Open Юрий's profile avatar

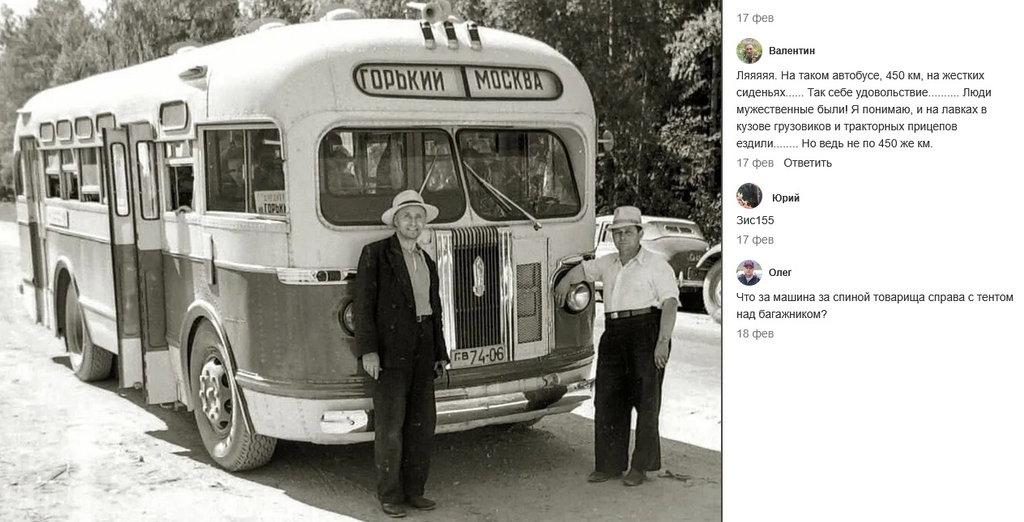tap(749, 196)
